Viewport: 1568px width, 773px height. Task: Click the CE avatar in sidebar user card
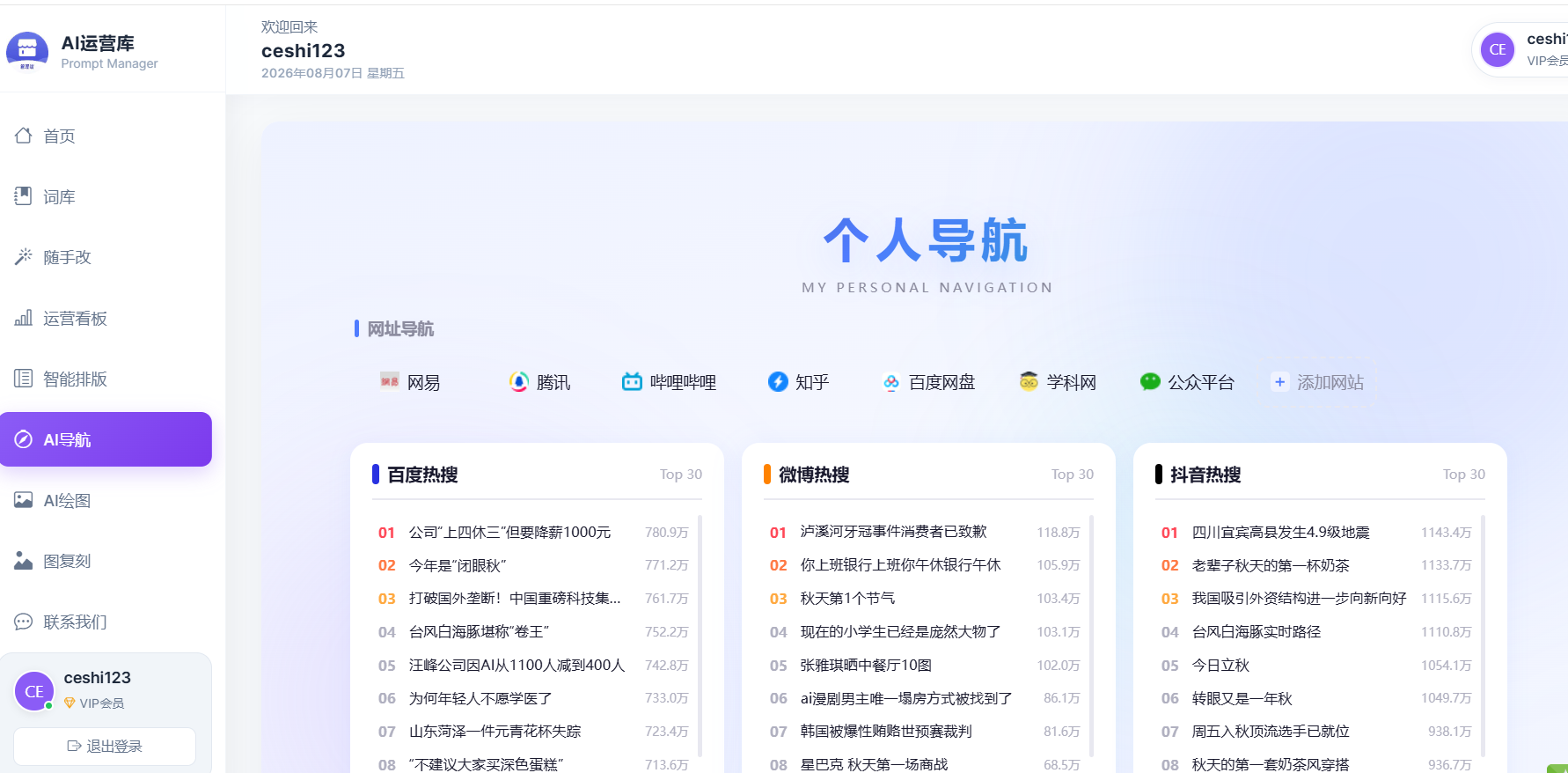click(34, 692)
